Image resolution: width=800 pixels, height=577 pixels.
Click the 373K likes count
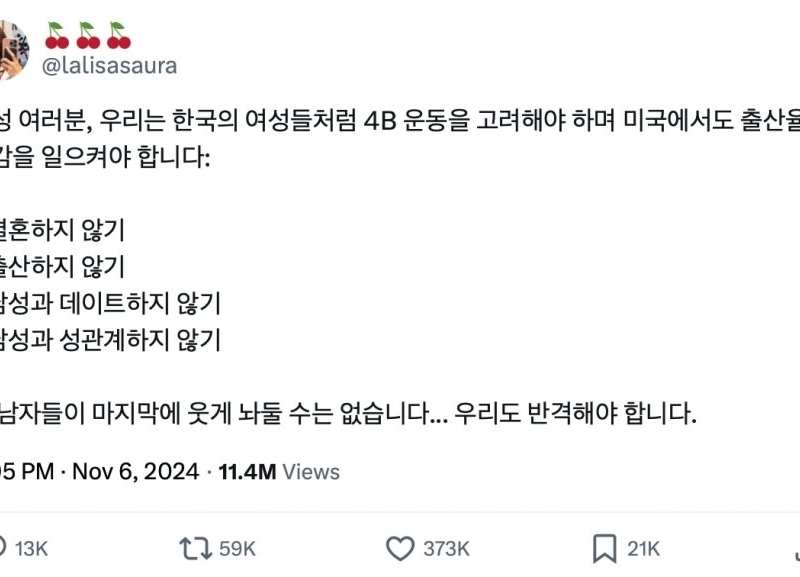(446, 549)
